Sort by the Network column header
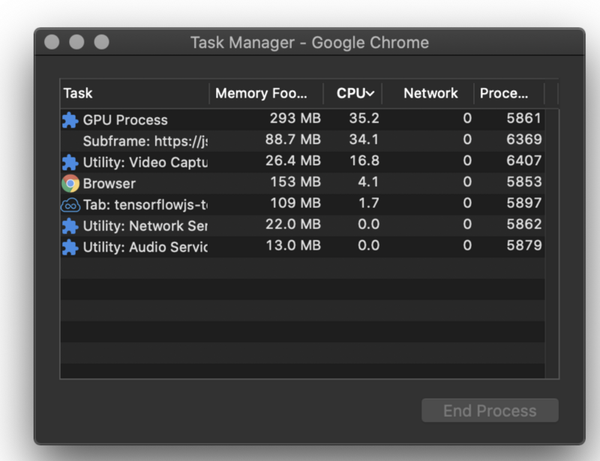 (x=428, y=93)
